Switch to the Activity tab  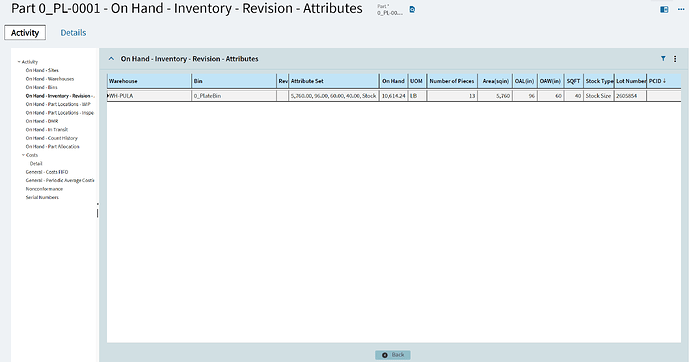(25, 33)
